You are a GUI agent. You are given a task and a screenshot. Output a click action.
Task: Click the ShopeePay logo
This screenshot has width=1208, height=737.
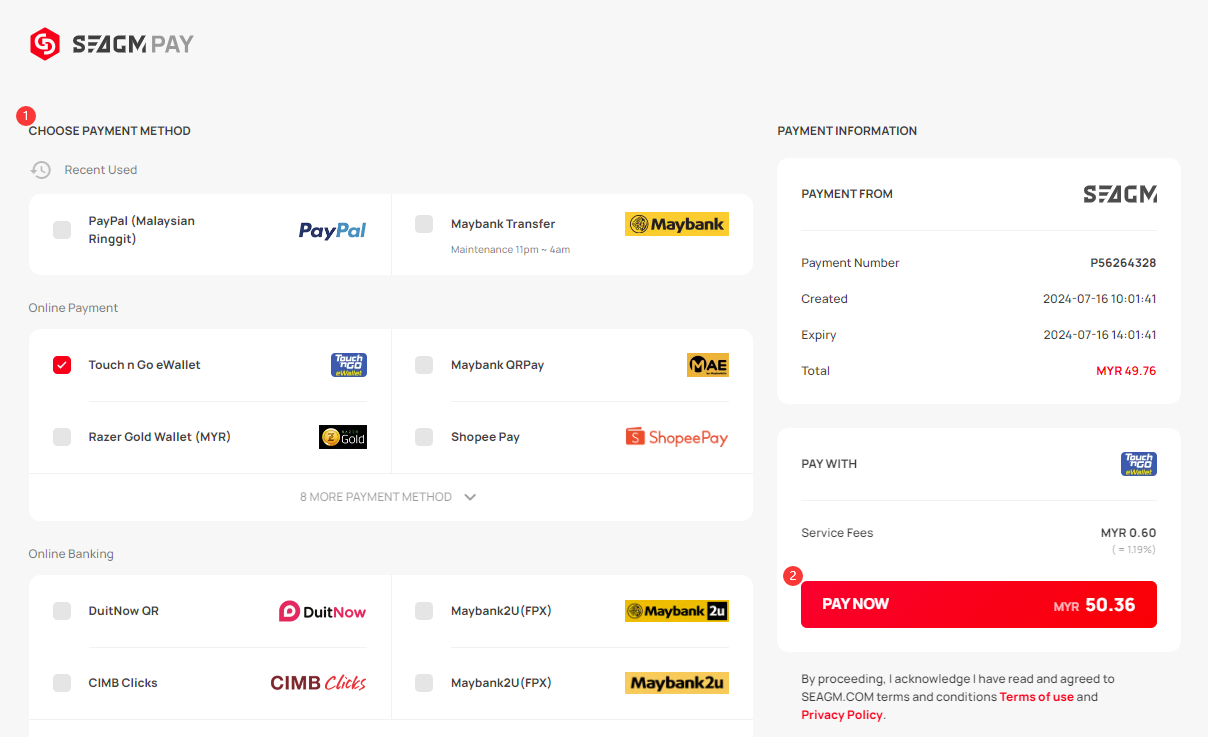tap(677, 437)
